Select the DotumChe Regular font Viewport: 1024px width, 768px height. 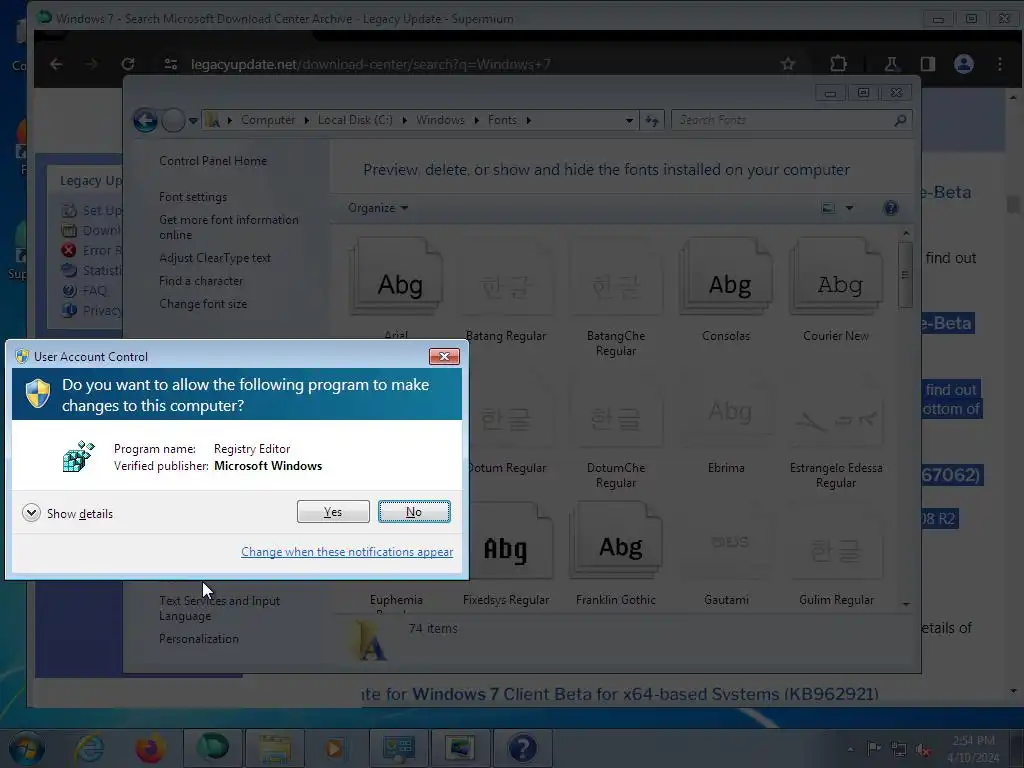pyautogui.click(x=616, y=431)
